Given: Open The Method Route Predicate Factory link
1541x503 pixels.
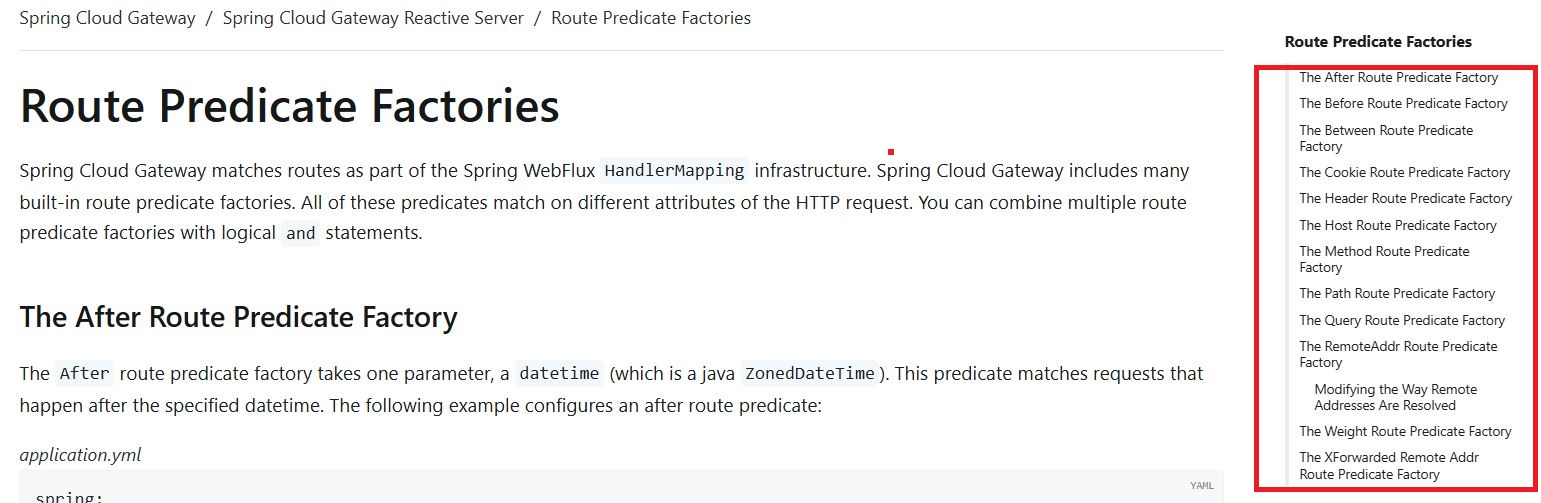Looking at the screenshot, I should click(x=1384, y=259).
